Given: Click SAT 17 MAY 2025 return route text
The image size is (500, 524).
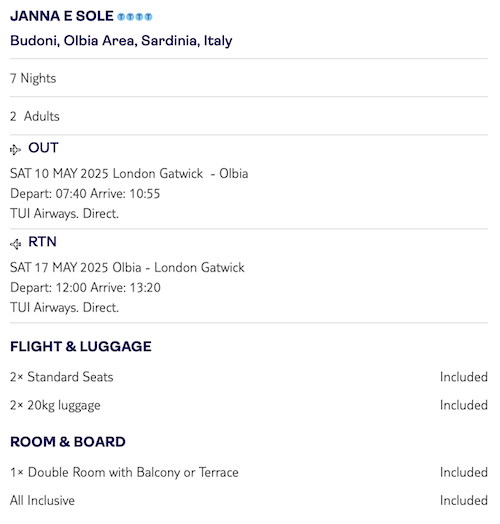Looking at the screenshot, I should [x=127, y=268].
